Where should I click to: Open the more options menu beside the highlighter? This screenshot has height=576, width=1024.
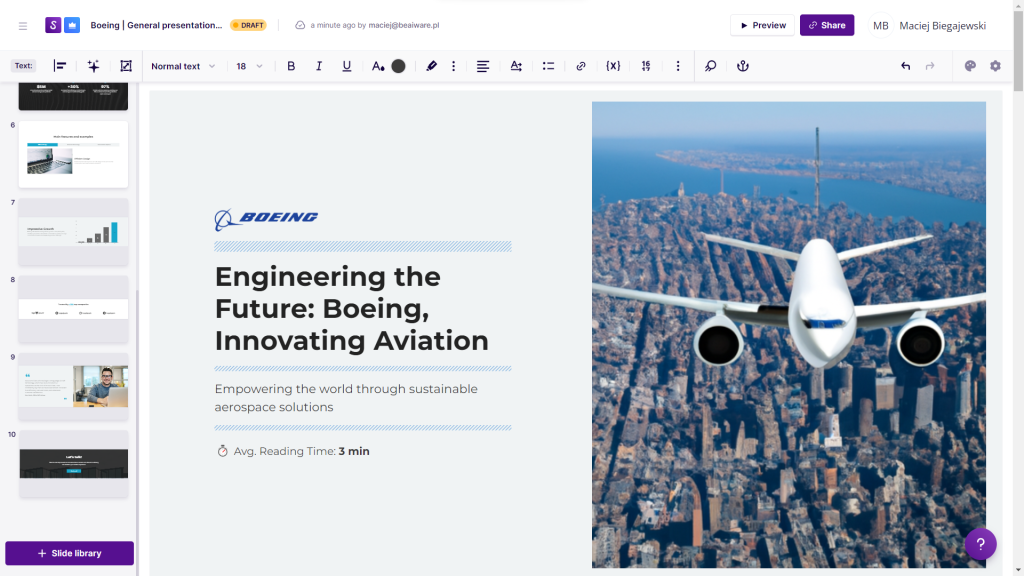(454, 66)
